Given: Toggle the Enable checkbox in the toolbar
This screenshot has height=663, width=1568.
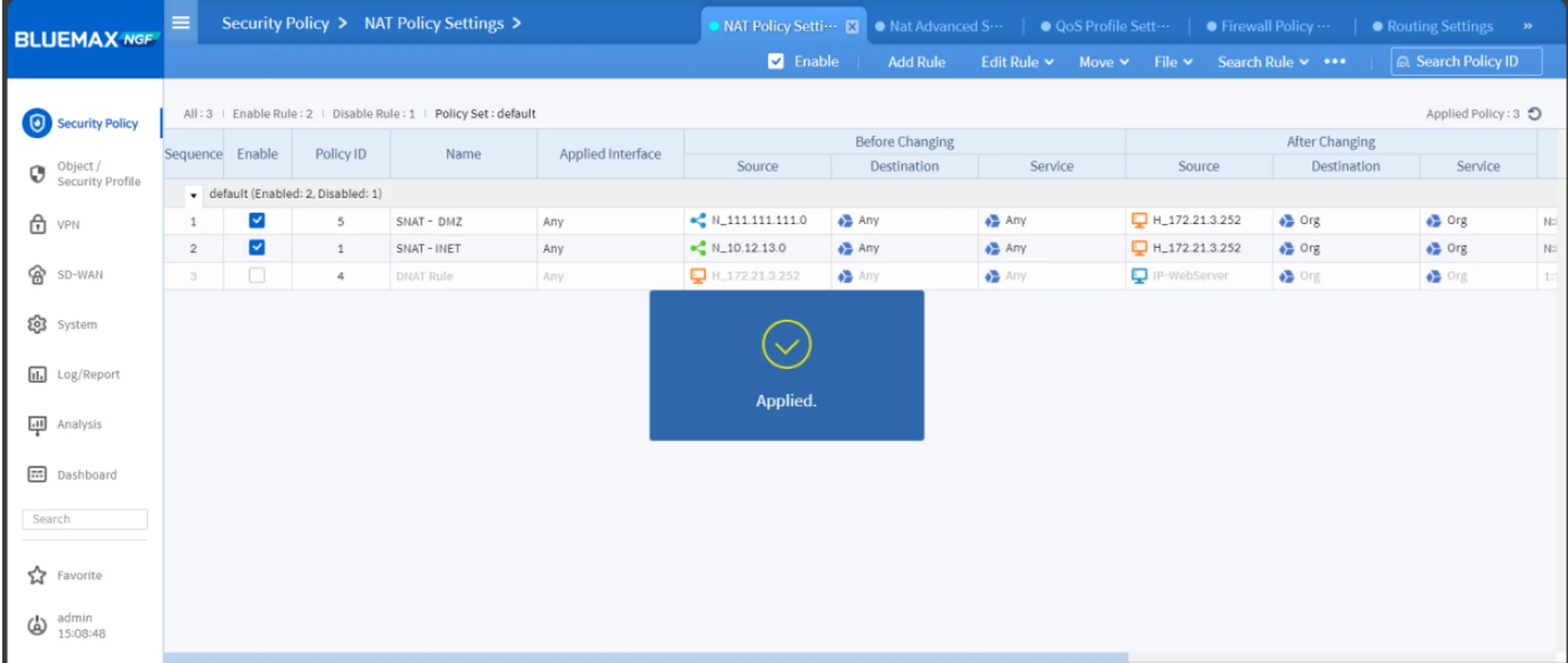Looking at the screenshot, I should 776,62.
